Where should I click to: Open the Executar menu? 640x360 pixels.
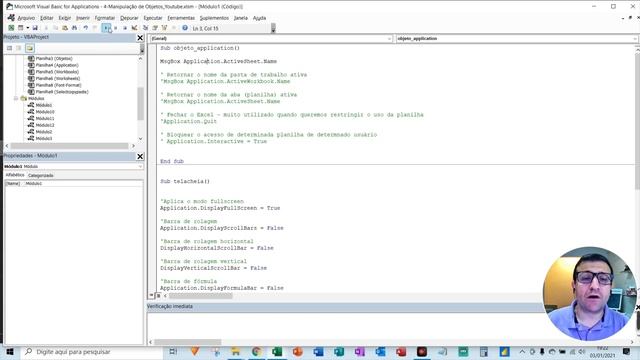point(153,18)
